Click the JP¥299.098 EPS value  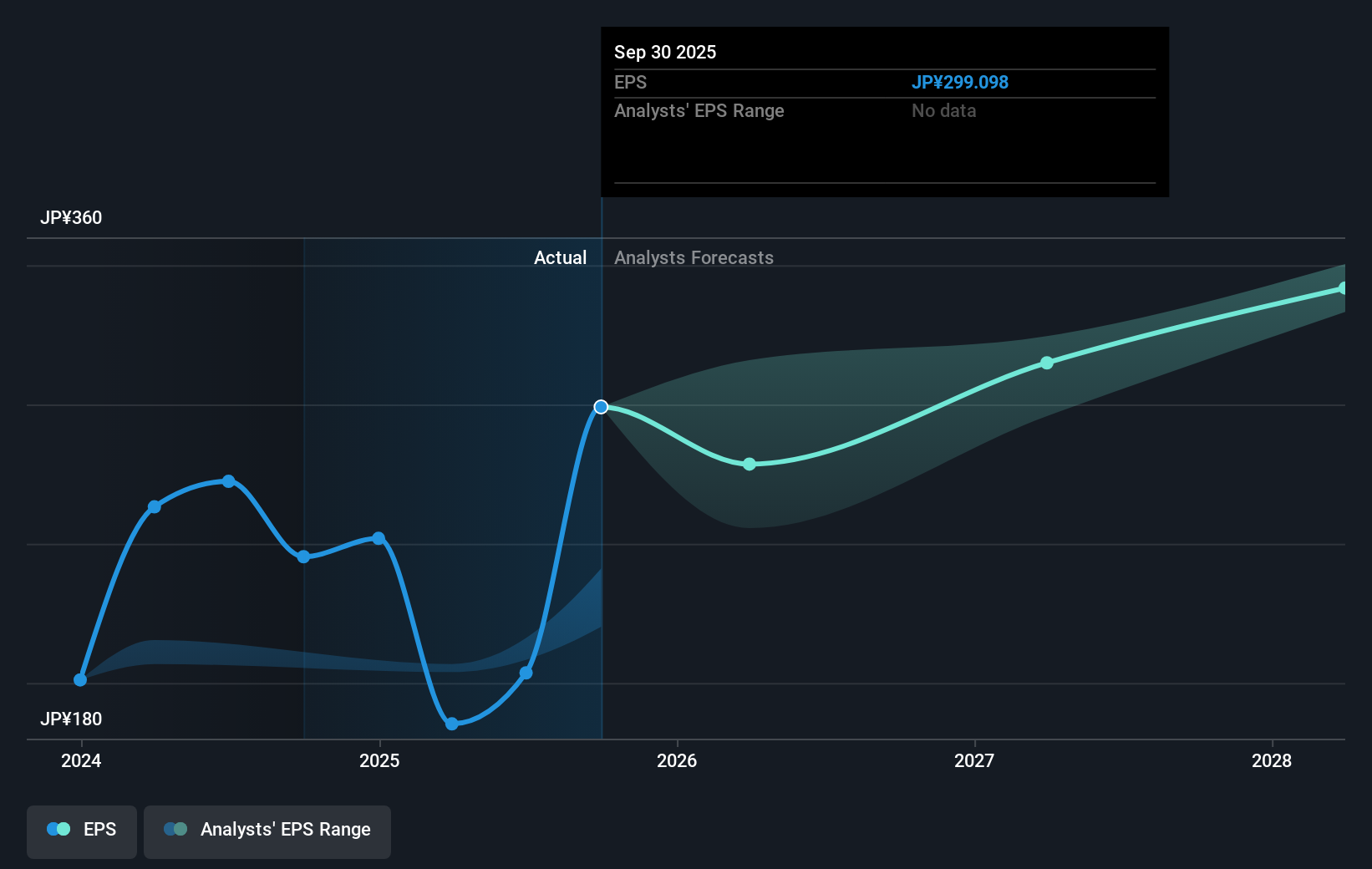[x=960, y=82]
